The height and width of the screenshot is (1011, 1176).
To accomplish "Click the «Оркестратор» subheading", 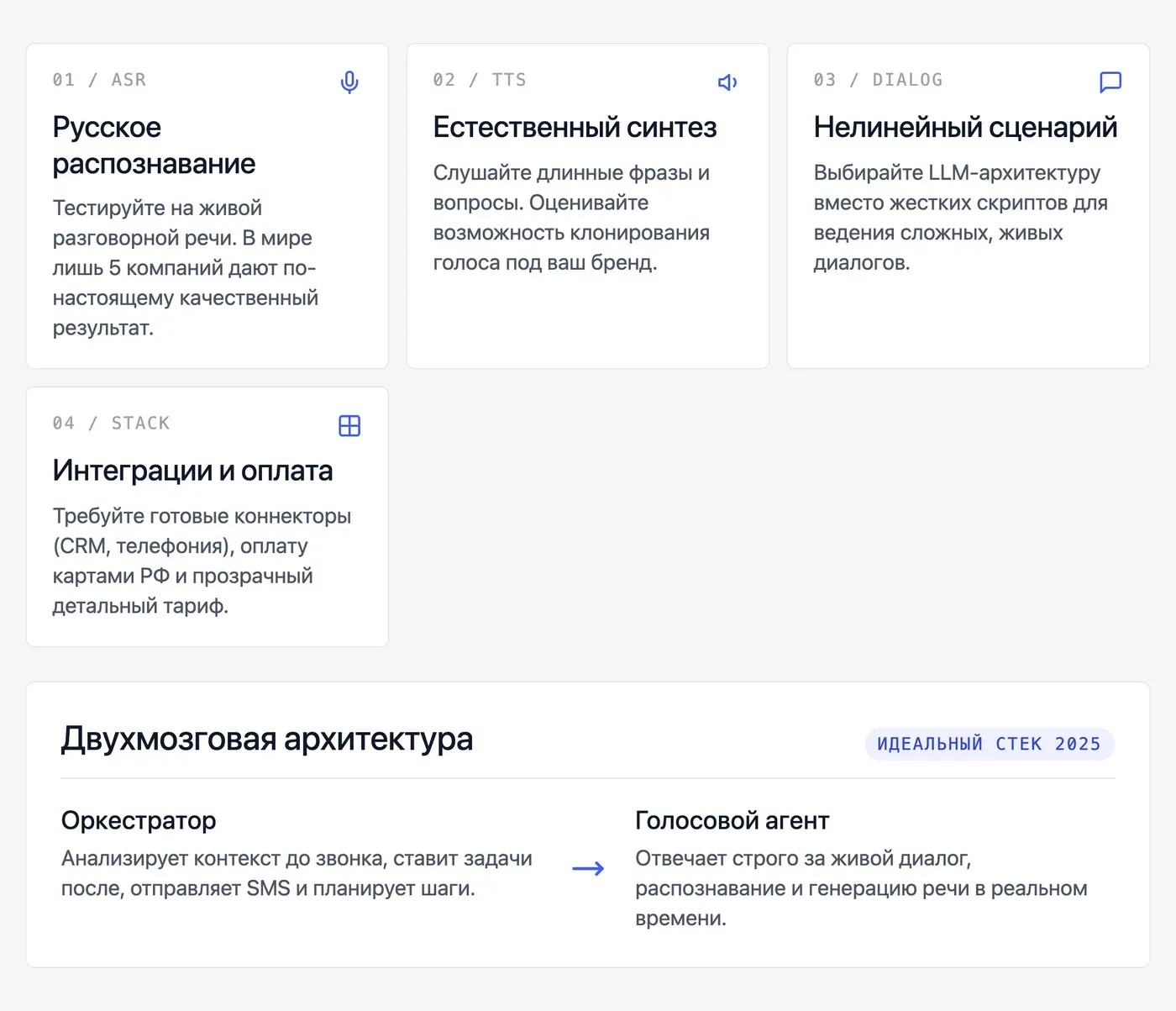I will (x=139, y=820).
